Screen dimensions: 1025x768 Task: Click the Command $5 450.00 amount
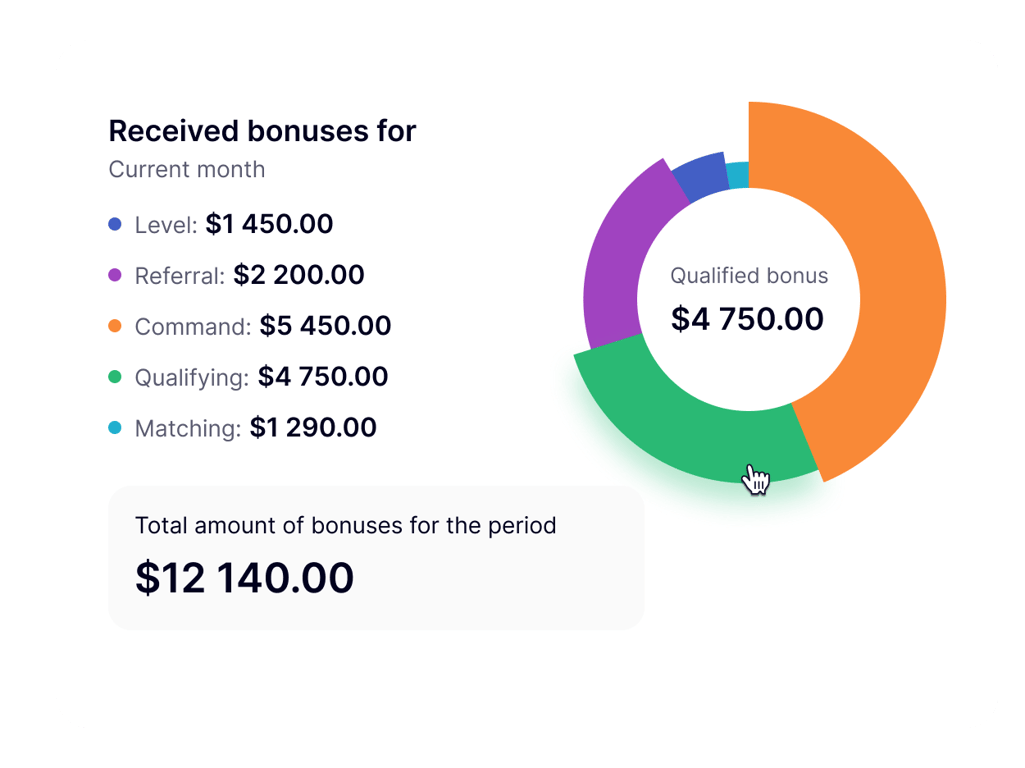(325, 326)
